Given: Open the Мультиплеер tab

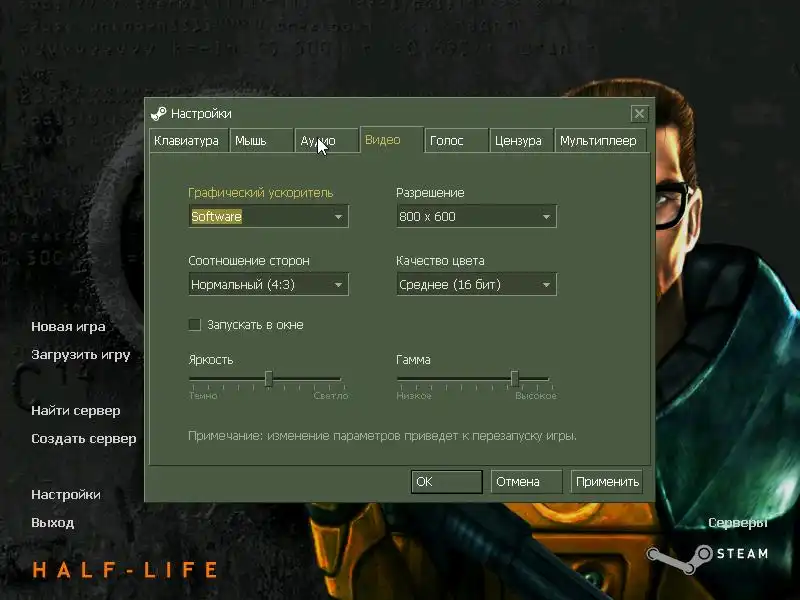Looking at the screenshot, I should click(601, 141).
